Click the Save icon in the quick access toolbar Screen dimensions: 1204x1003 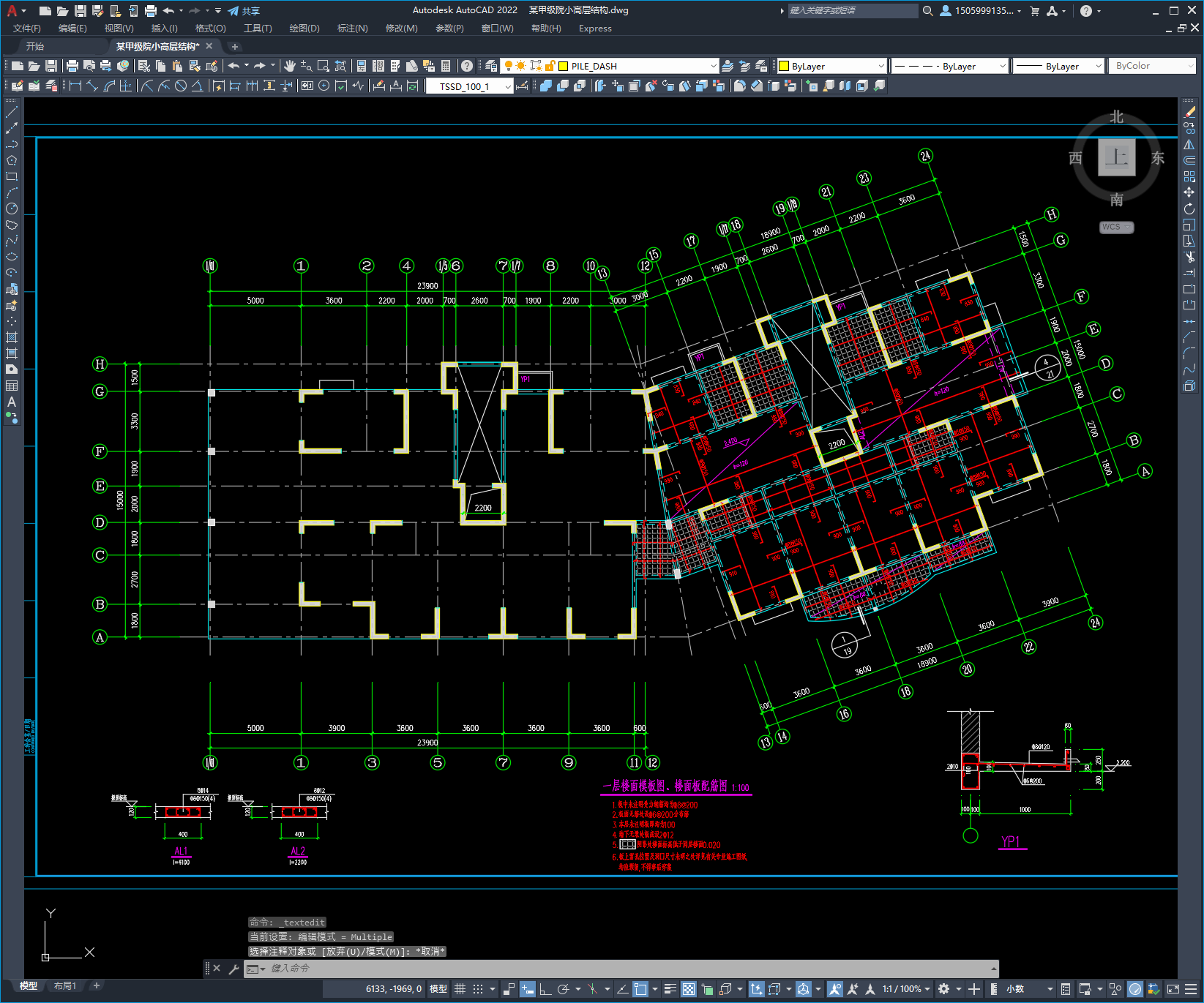click(81, 11)
